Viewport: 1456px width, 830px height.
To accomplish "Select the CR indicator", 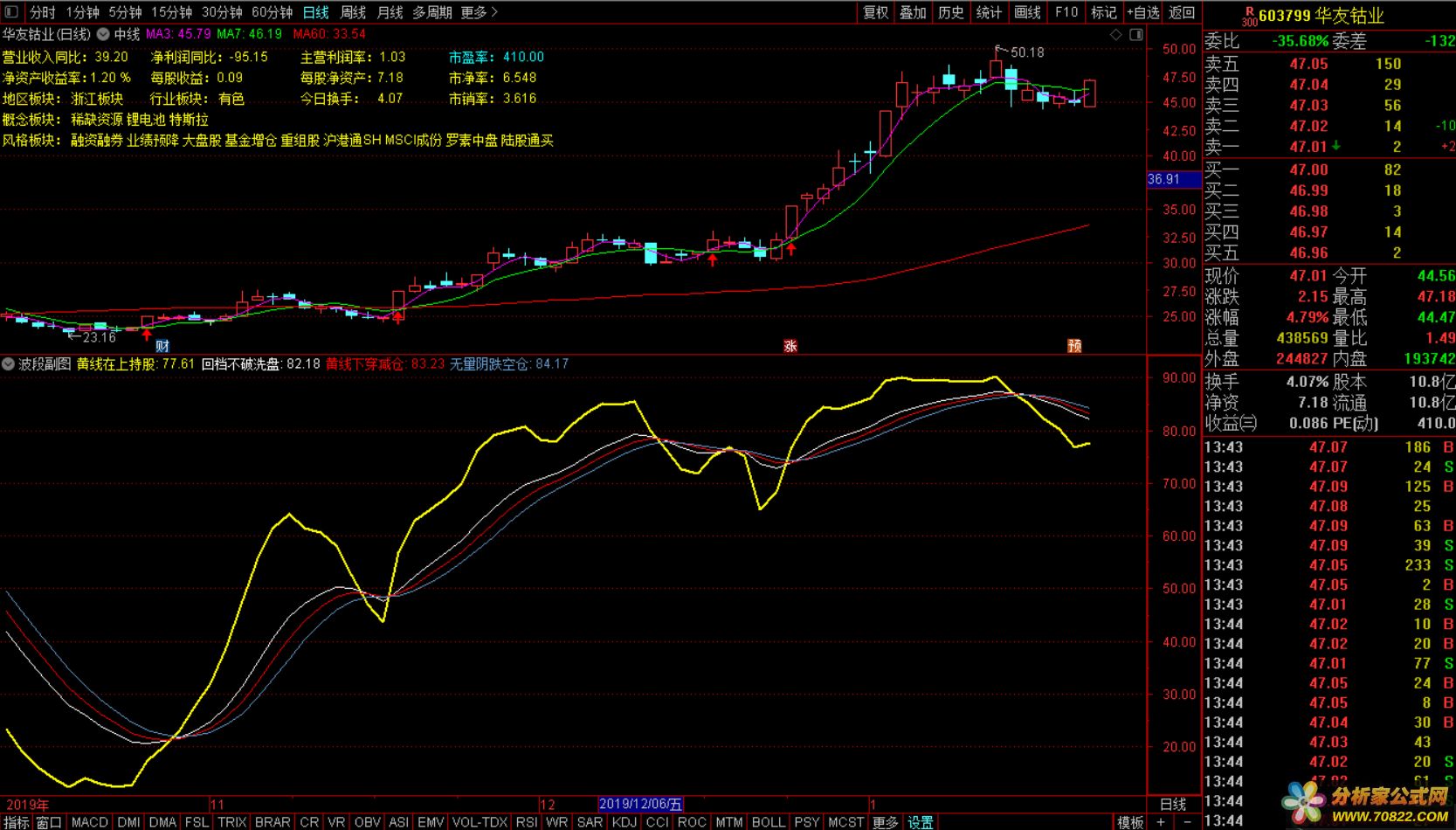I will (x=309, y=822).
